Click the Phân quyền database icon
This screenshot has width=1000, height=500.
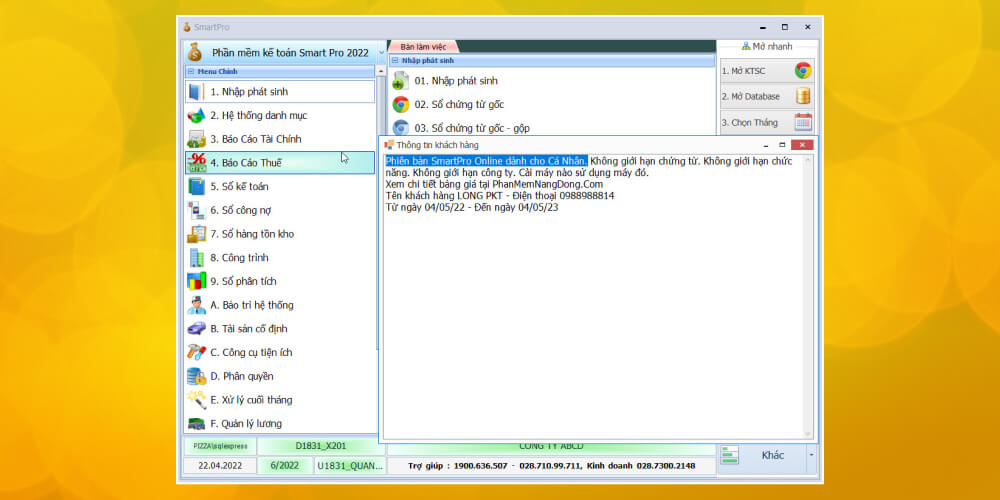coord(196,376)
